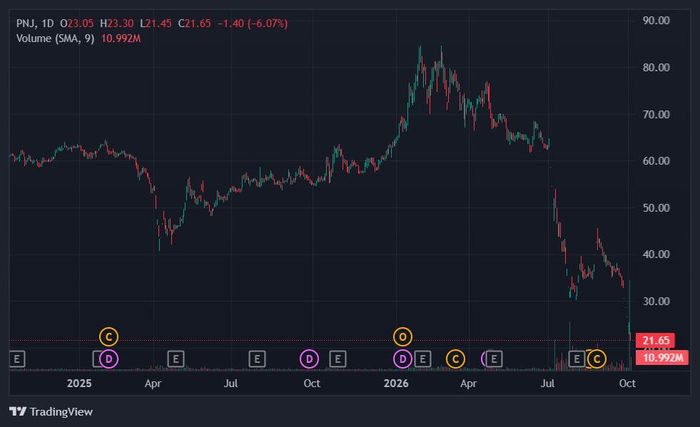Open the earnings E marker at far left edge
This screenshot has height=427, width=700.
tap(17, 359)
